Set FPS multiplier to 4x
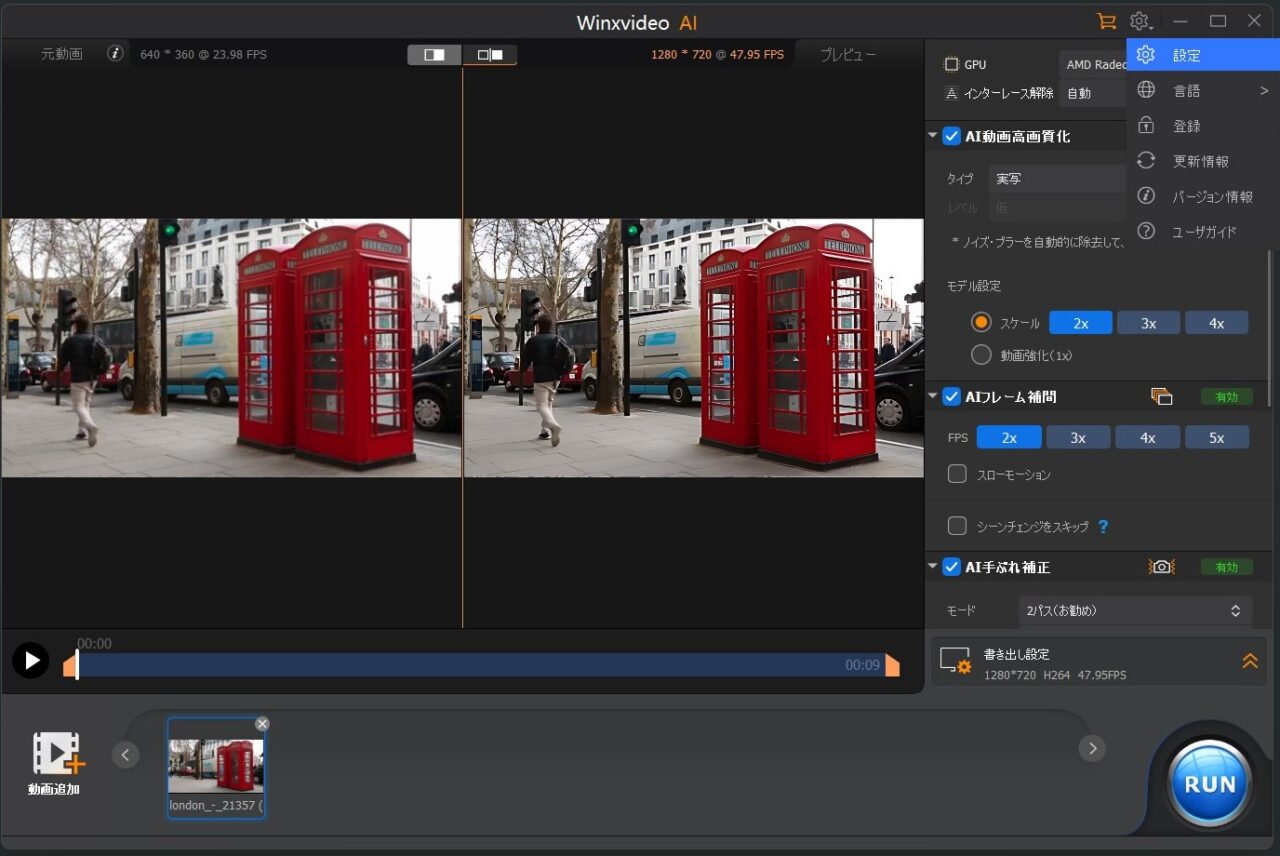The image size is (1280, 856). pyautogui.click(x=1147, y=437)
